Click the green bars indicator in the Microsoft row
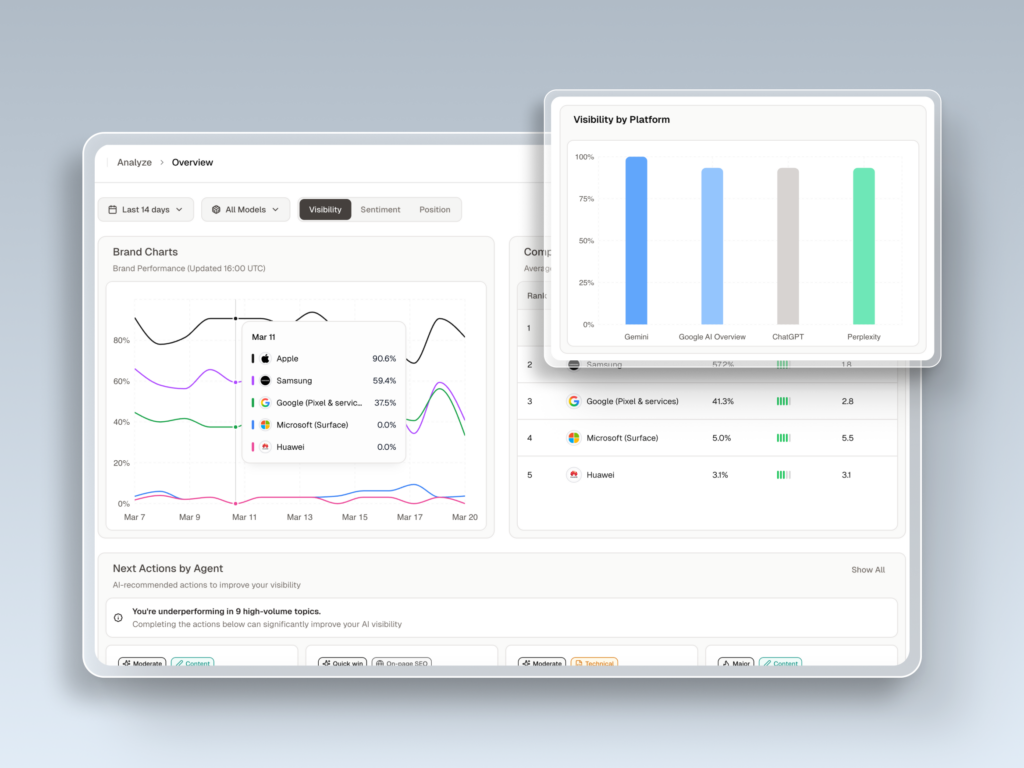Screen dimensions: 1024x768 [x=783, y=438]
